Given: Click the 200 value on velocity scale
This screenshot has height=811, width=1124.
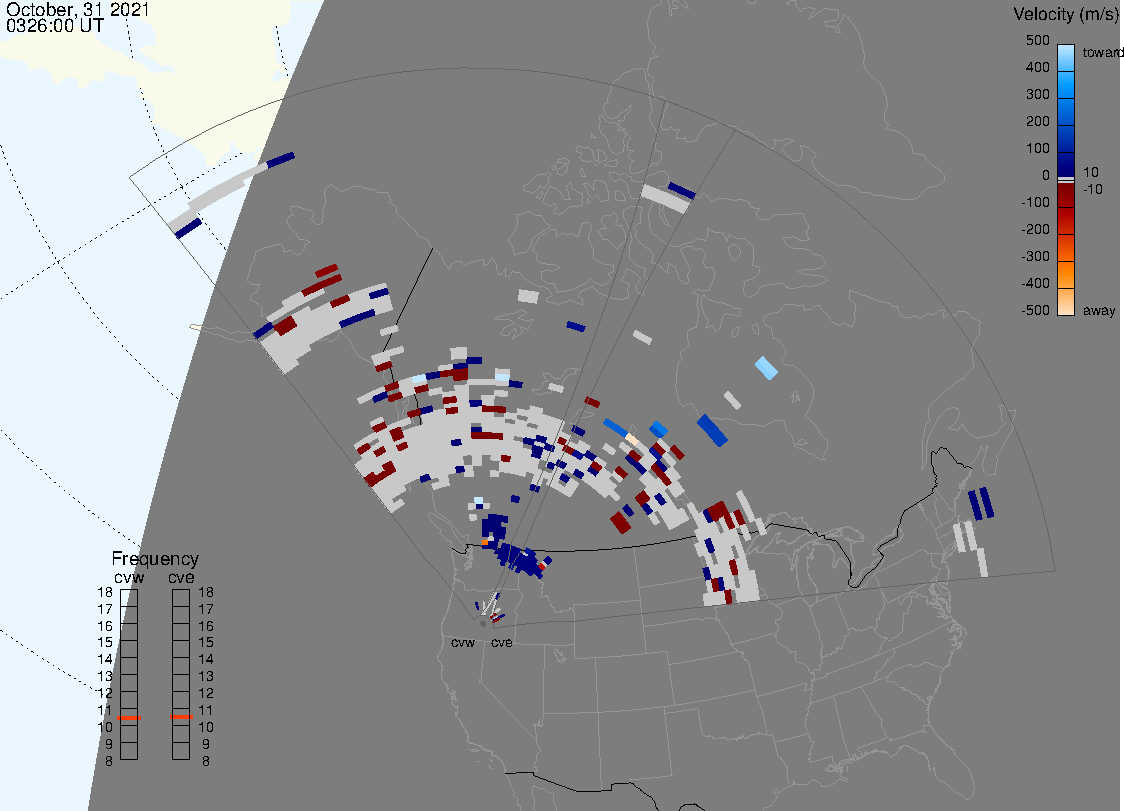Looking at the screenshot, I should pyautogui.click(x=1037, y=121).
